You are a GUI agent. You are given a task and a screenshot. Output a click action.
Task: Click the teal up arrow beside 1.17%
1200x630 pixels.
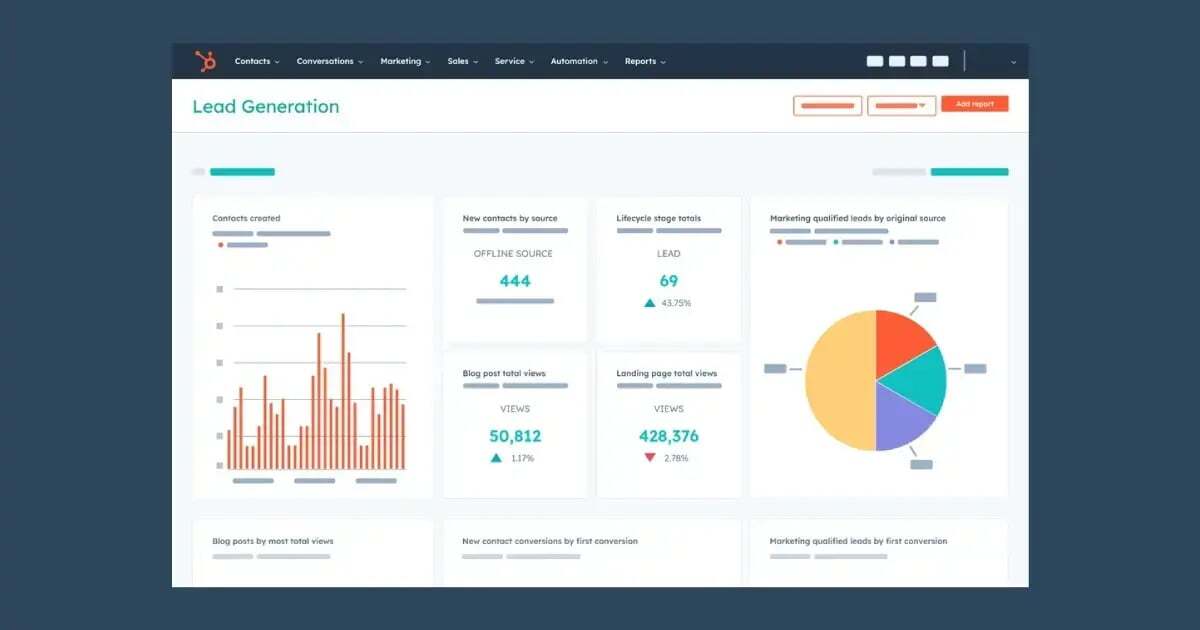pyautogui.click(x=497, y=458)
